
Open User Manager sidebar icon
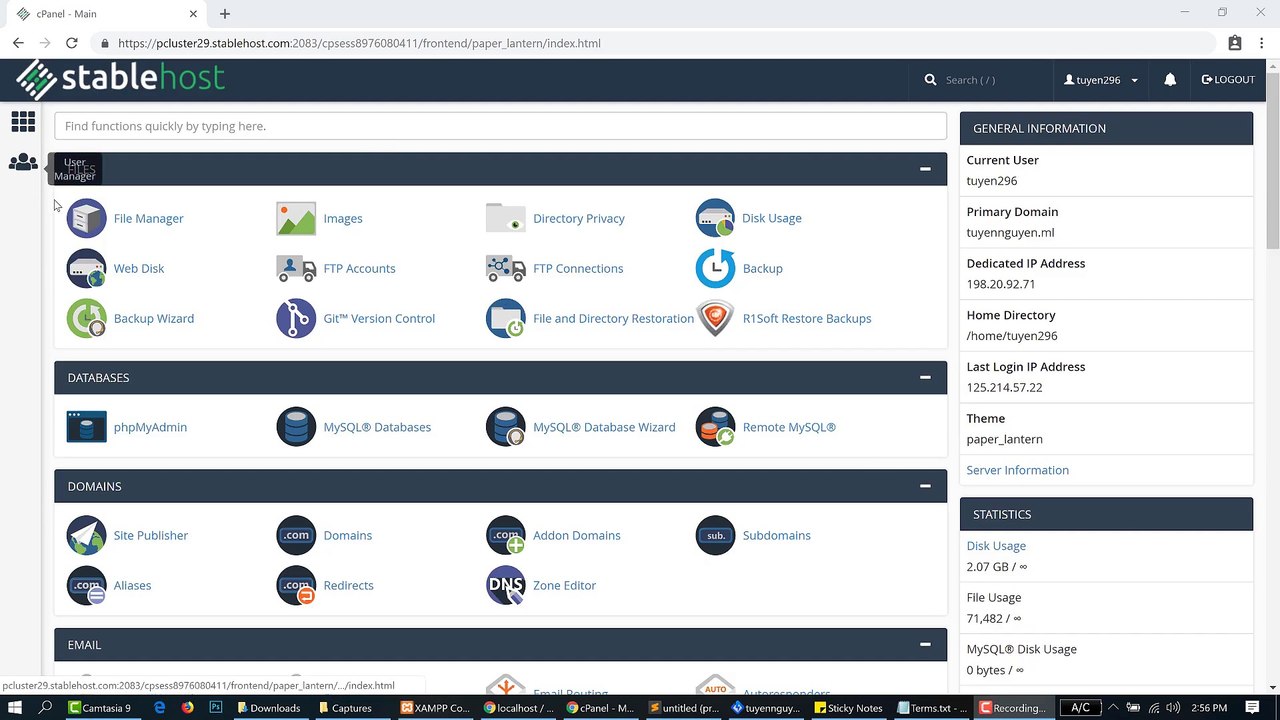23,163
